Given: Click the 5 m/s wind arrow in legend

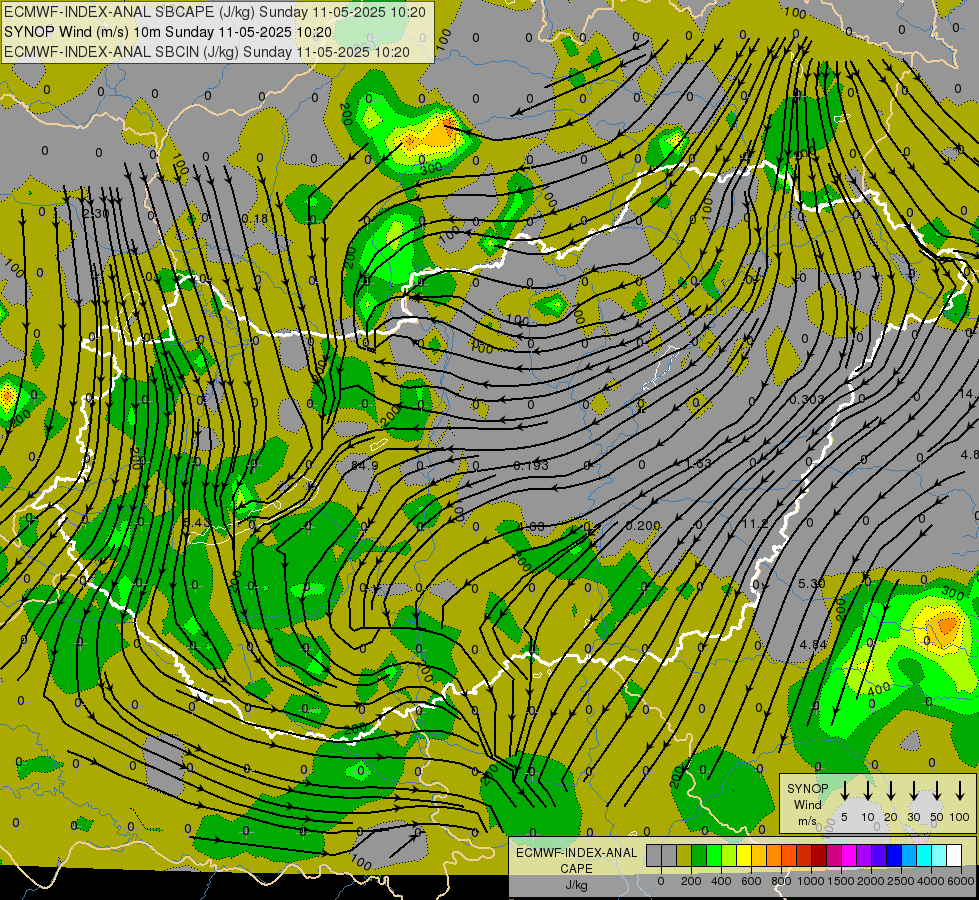Looking at the screenshot, I should (844, 791).
